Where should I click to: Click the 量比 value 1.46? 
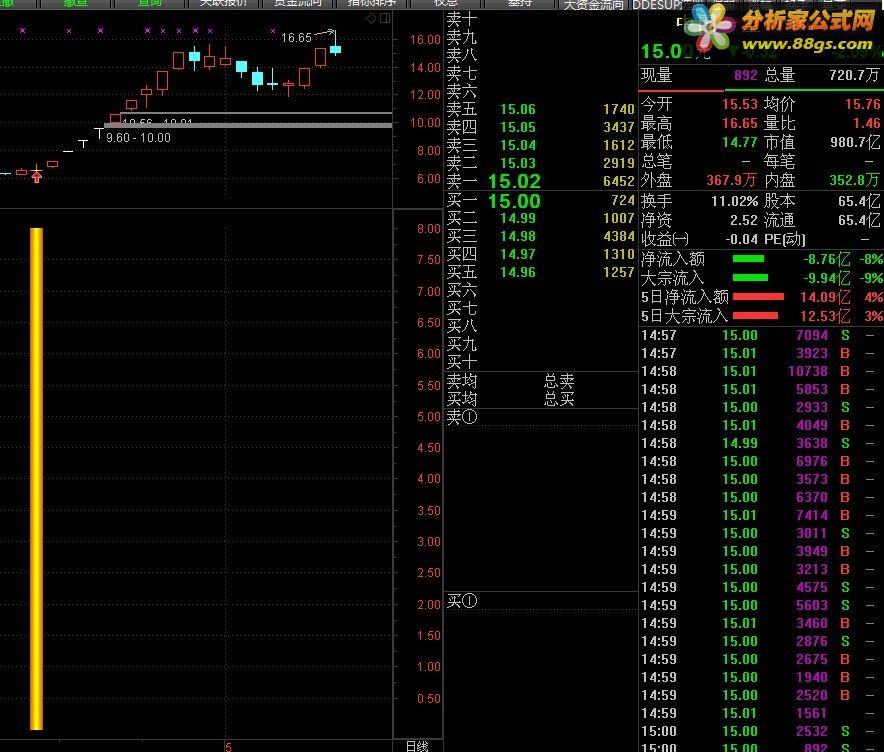pos(867,123)
